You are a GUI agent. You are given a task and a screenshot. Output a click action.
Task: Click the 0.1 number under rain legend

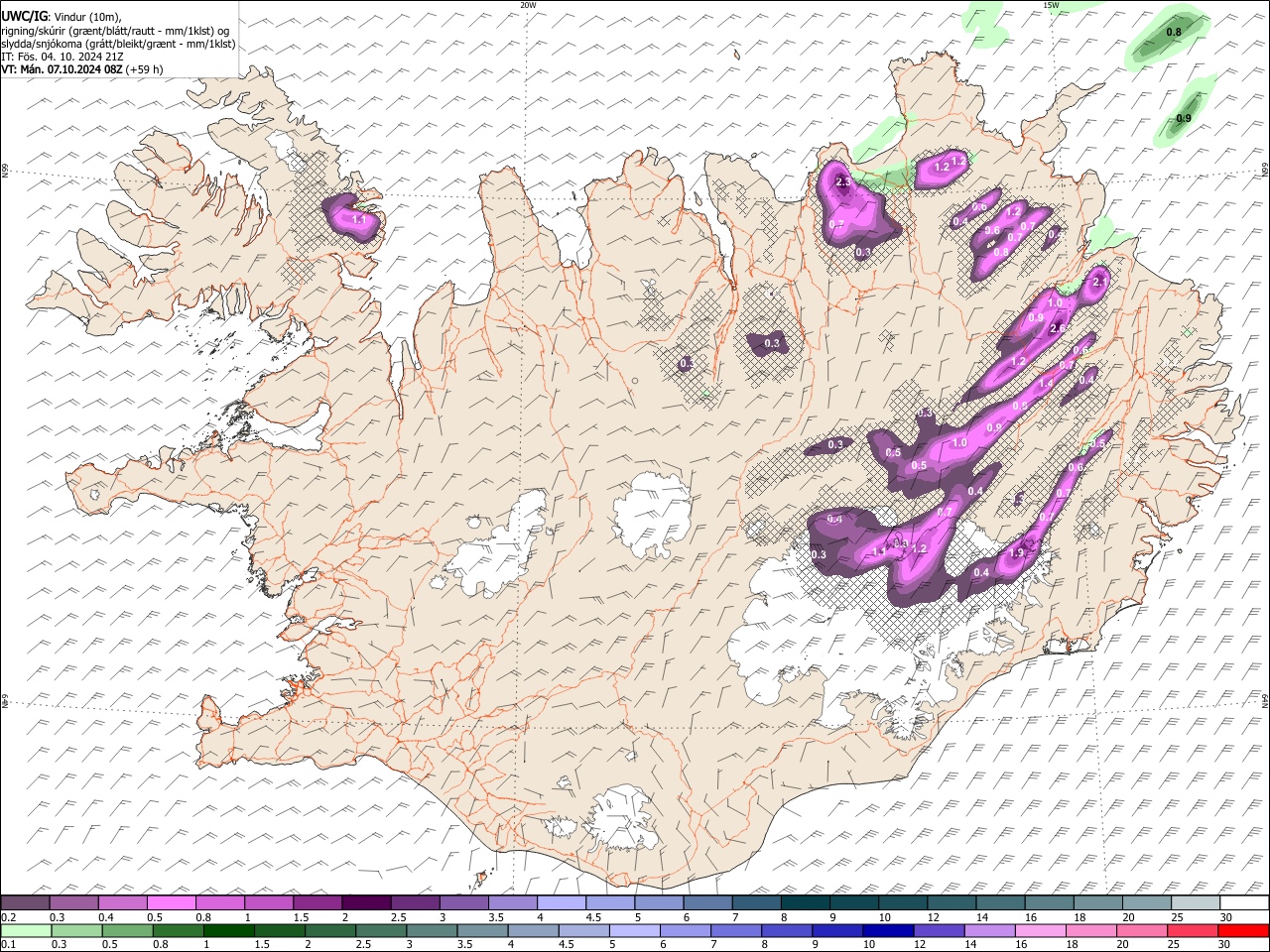click(x=9, y=945)
